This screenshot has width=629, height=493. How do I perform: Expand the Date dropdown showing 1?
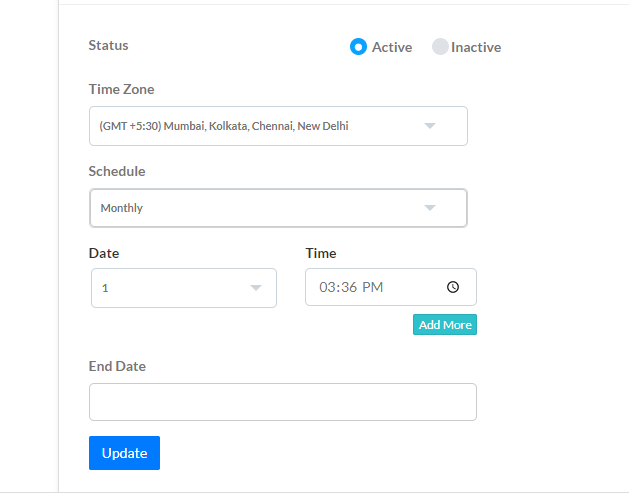point(184,288)
